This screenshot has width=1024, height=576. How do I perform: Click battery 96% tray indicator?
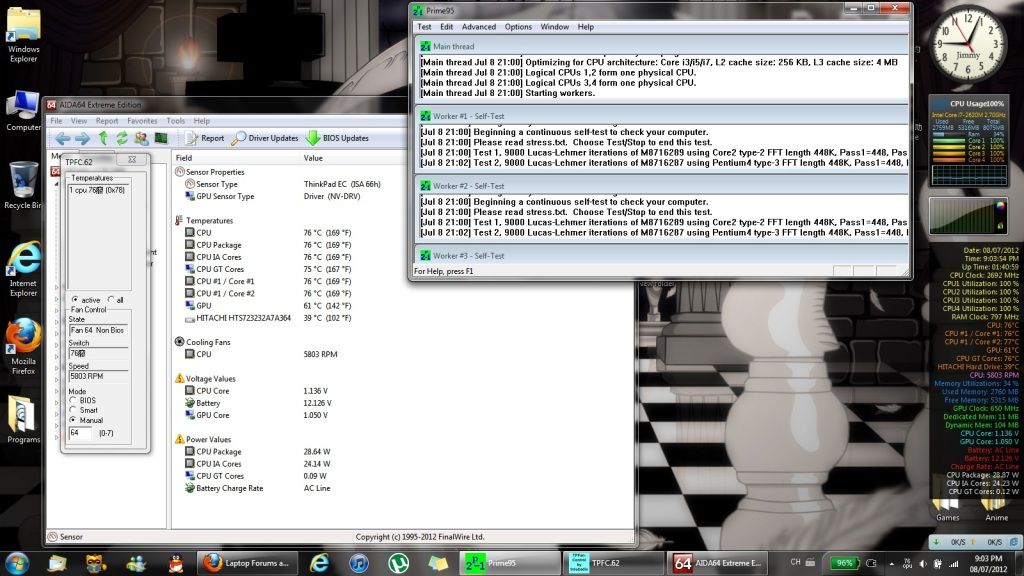pyautogui.click(x=844, y=563)
